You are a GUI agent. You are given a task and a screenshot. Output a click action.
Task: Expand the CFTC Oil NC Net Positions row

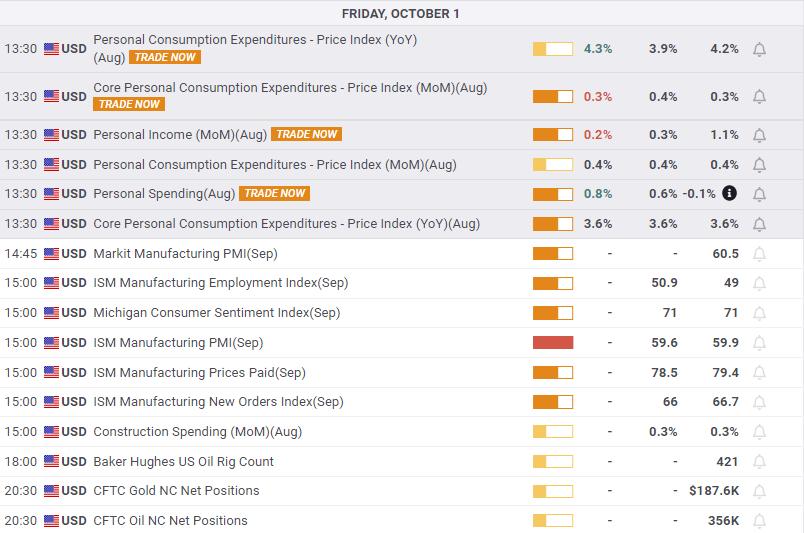(x=170, y=521)
